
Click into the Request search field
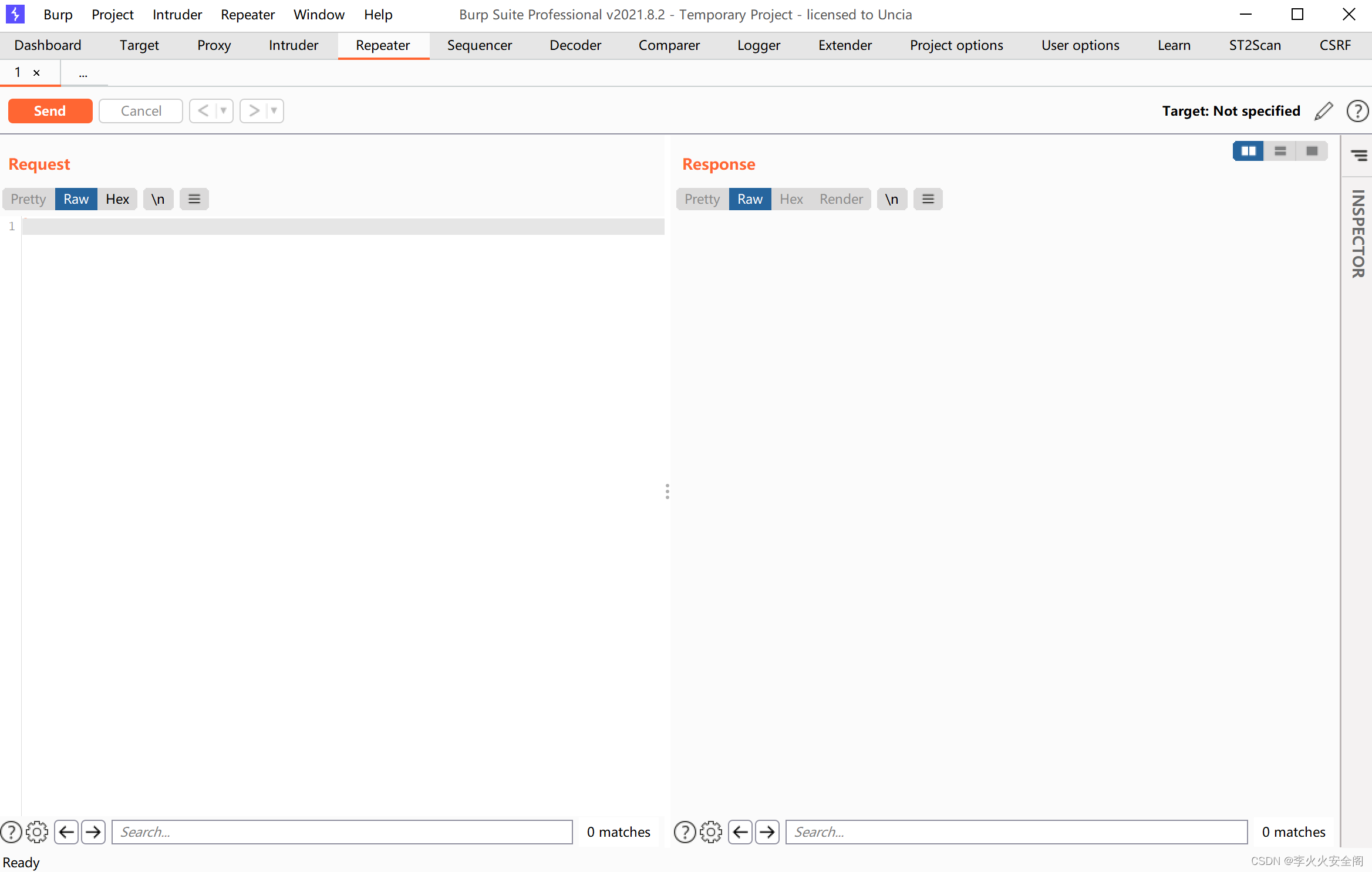click(342, 832)
